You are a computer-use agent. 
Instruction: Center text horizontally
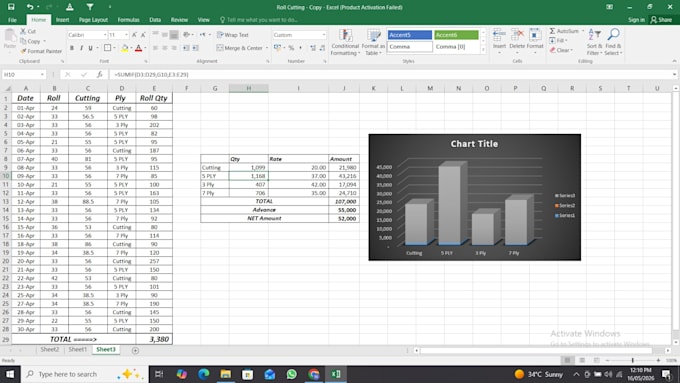tap(165, 48)
